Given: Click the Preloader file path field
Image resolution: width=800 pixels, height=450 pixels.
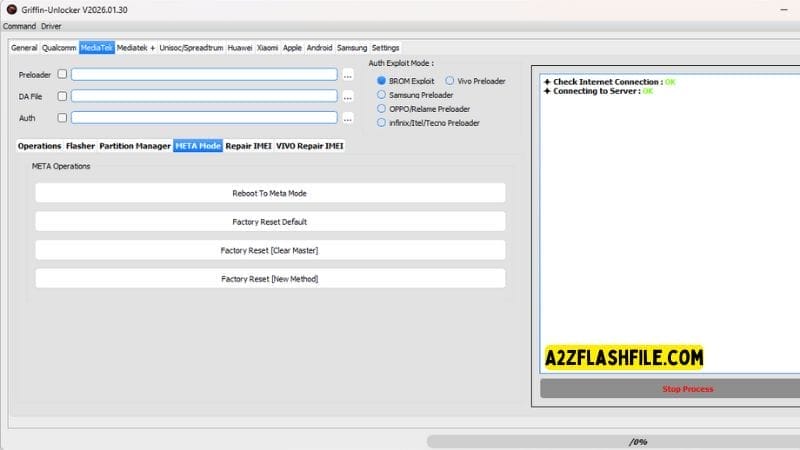Looking at the screenshot, I should [x=204, y=74].
